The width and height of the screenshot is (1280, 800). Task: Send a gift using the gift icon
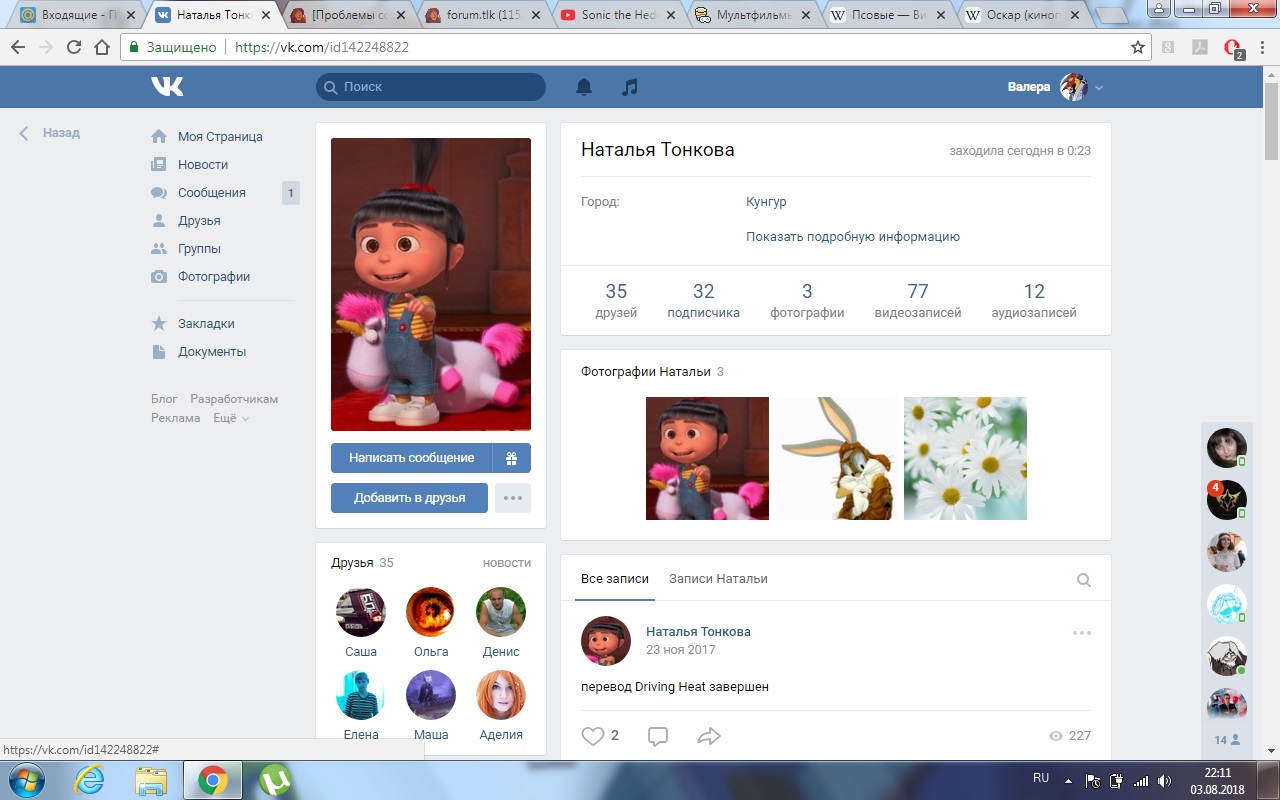point(511,458)
